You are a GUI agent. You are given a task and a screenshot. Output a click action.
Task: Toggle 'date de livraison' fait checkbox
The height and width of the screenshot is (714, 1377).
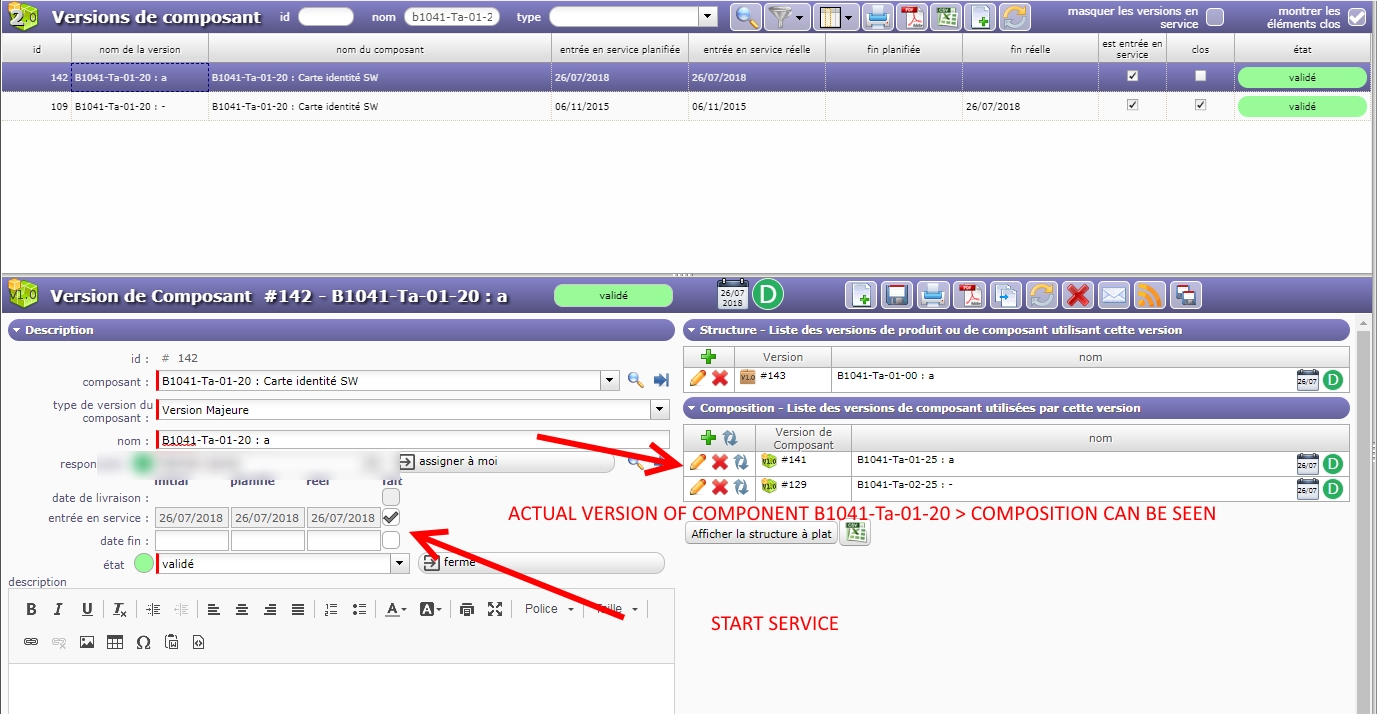391,497
